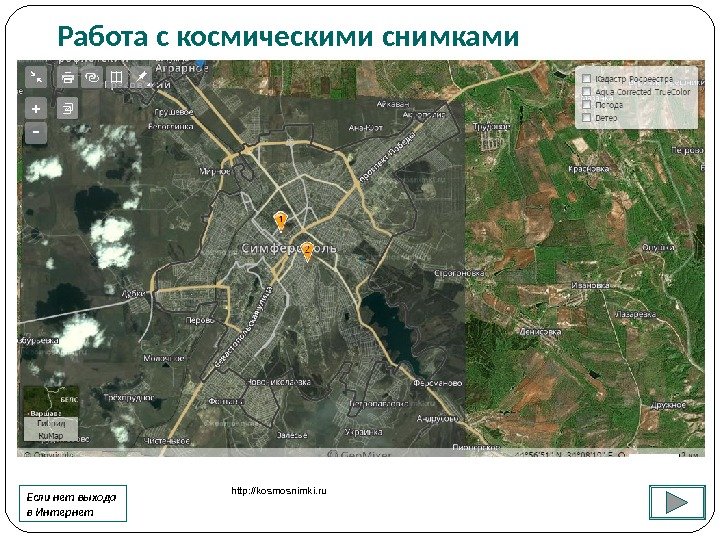
Task: Click the Ивановка settlement label
Action: click(590, 285)
